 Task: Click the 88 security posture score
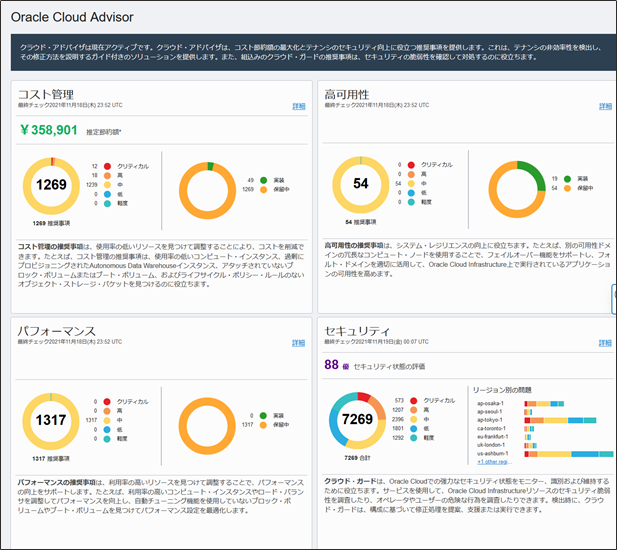(332, 366)
